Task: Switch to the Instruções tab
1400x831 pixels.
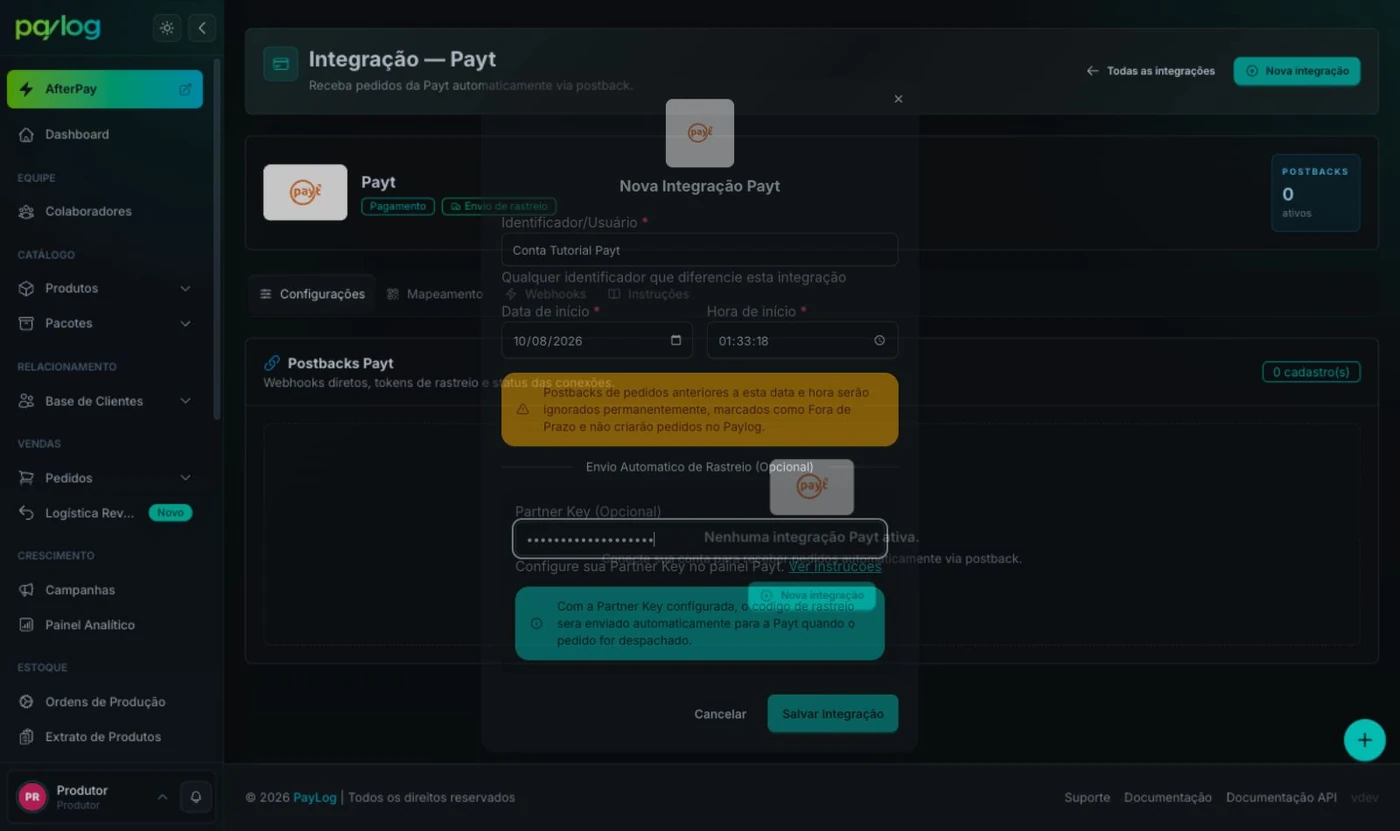Action: point(648,294)
